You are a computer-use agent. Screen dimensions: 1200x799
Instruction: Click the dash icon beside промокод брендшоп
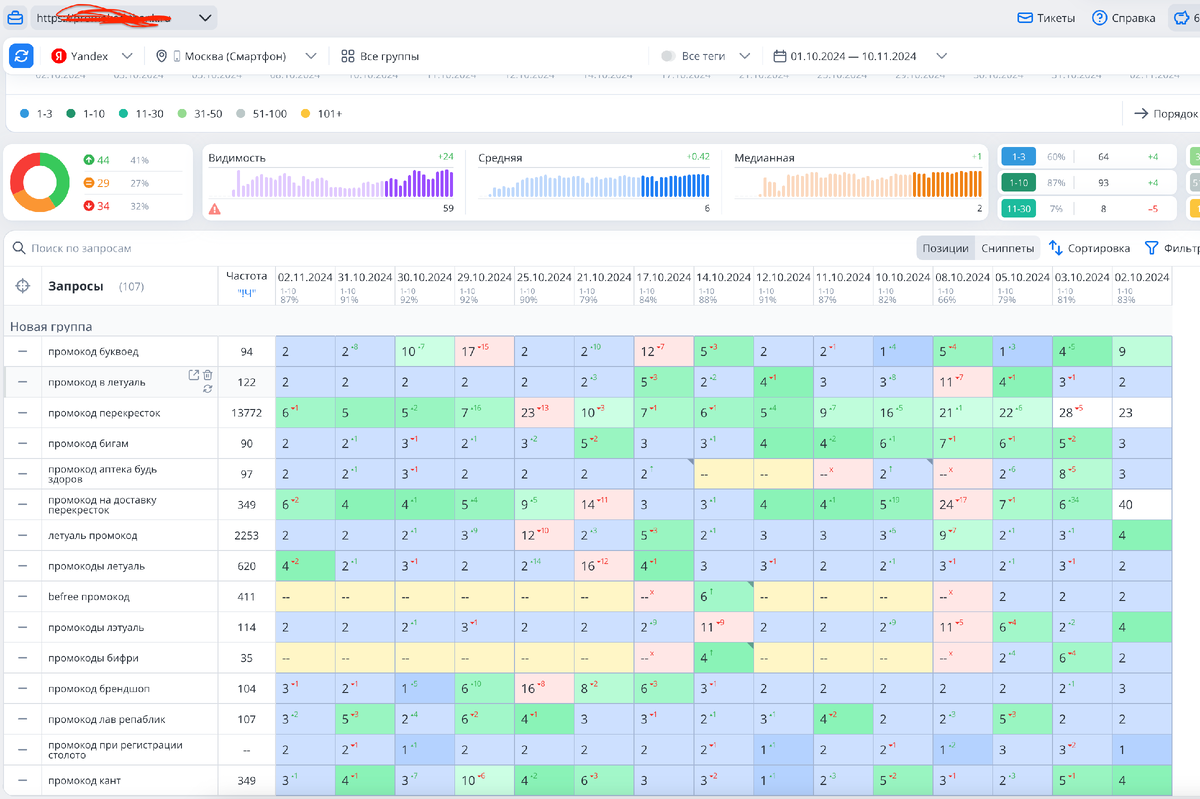(22, 689)
